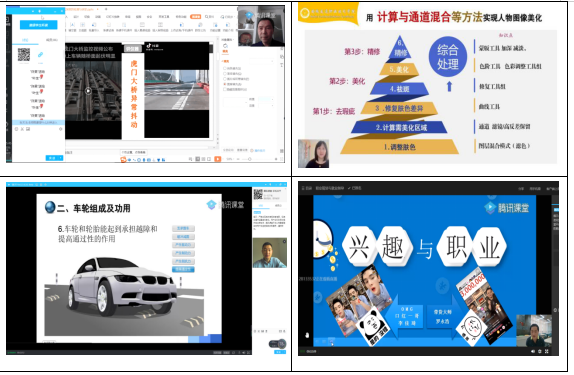This screenshot has height=375, width=574.
Task: Switch to the discussion tab in left panel
Action: click(25, 40)
